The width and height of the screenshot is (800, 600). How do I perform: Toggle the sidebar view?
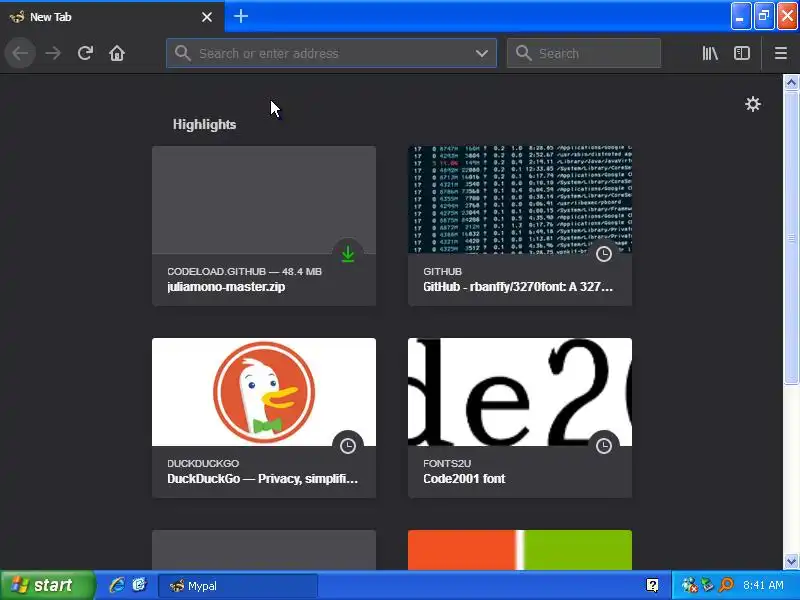click(741, 53)
